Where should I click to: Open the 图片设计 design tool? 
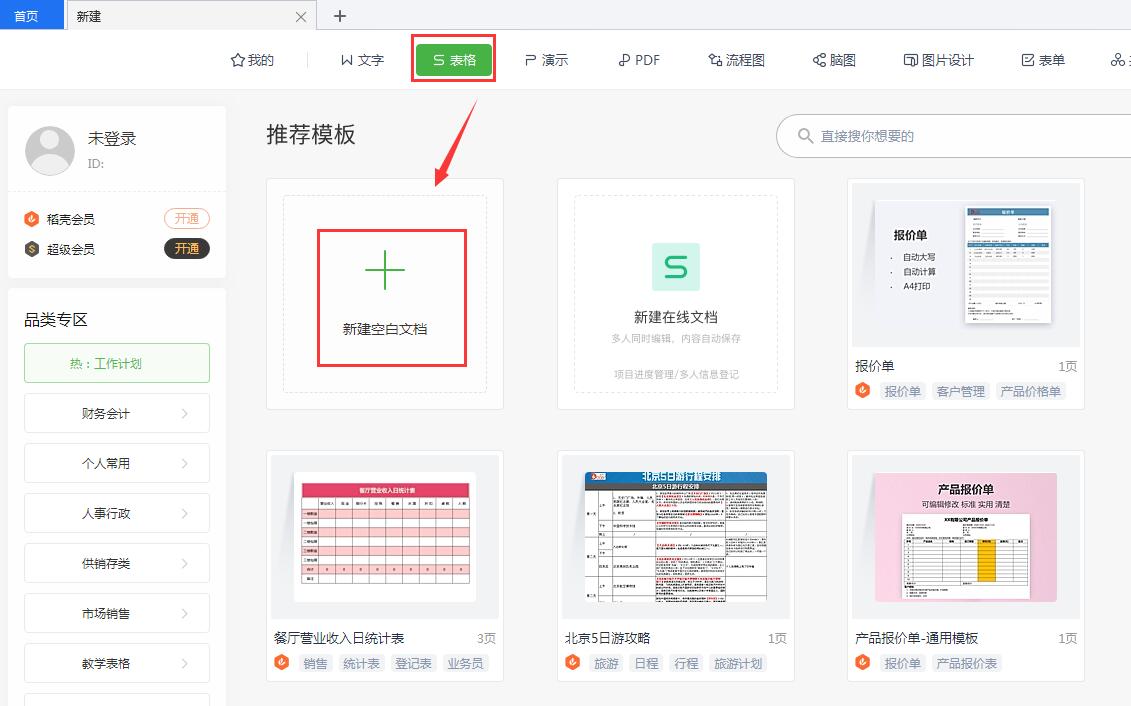(x=938, y=59)
